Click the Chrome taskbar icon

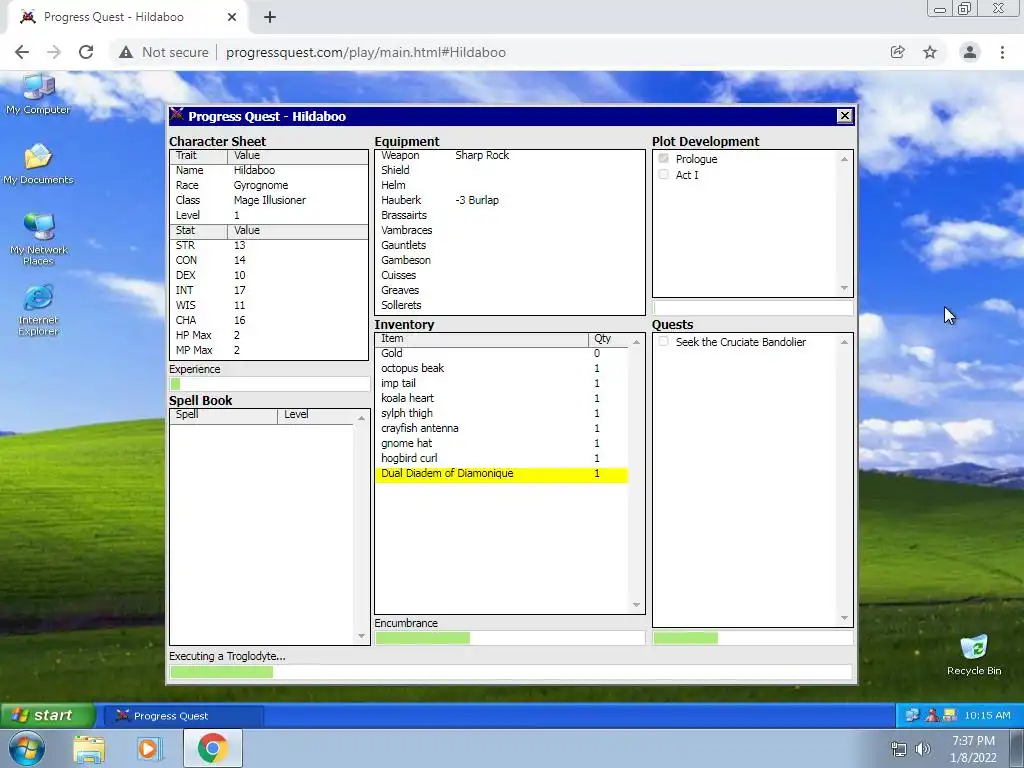[212, 748]
